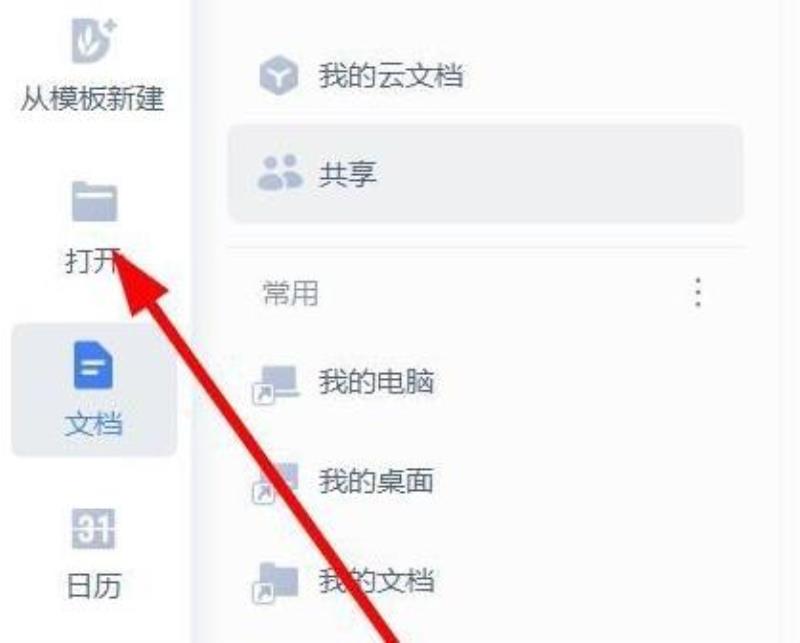Click the people icon beside 共享
The image size is (800, 643).
[x=280, y=173]
